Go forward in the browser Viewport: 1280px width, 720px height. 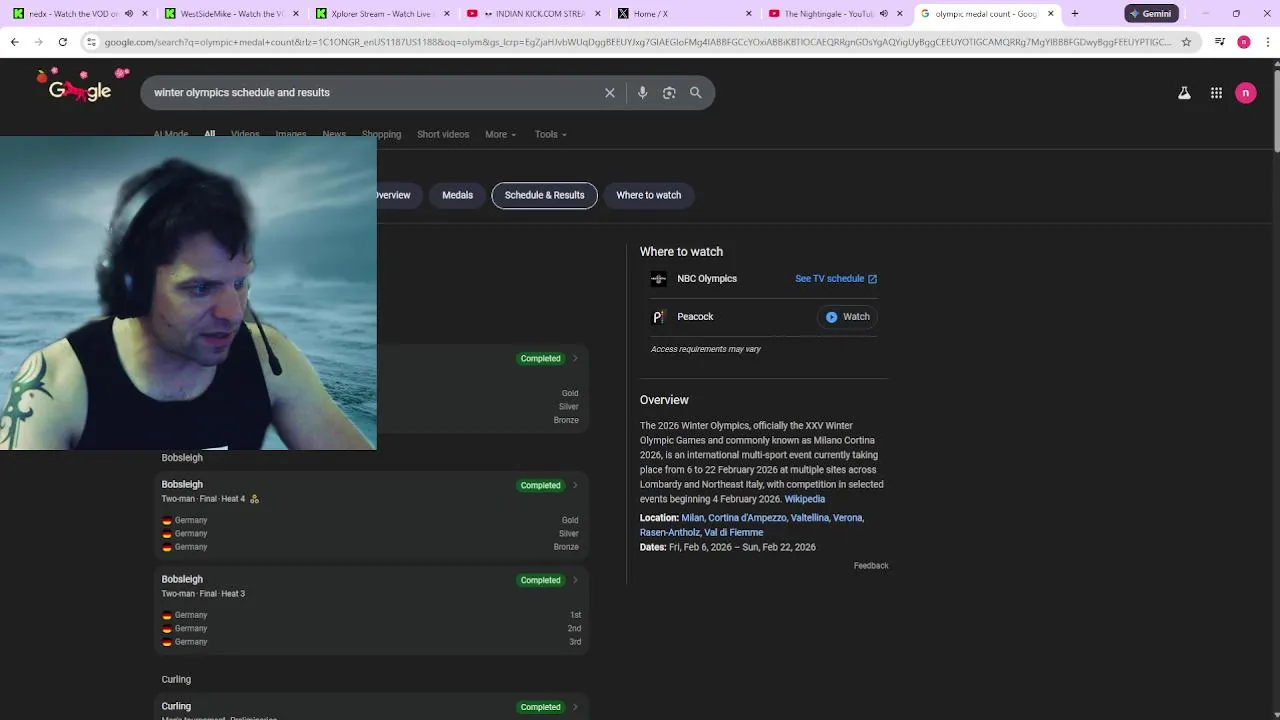(x=38, y=42)
